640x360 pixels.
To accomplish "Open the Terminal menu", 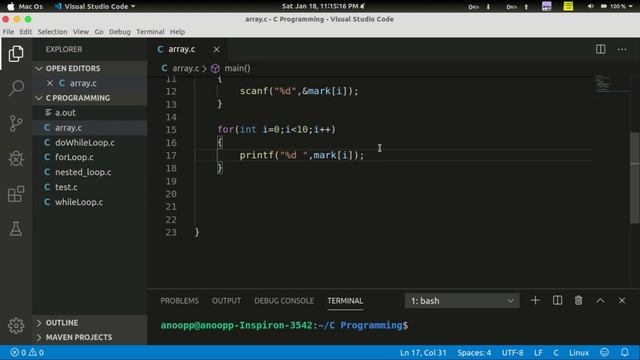I will (150, 31).
